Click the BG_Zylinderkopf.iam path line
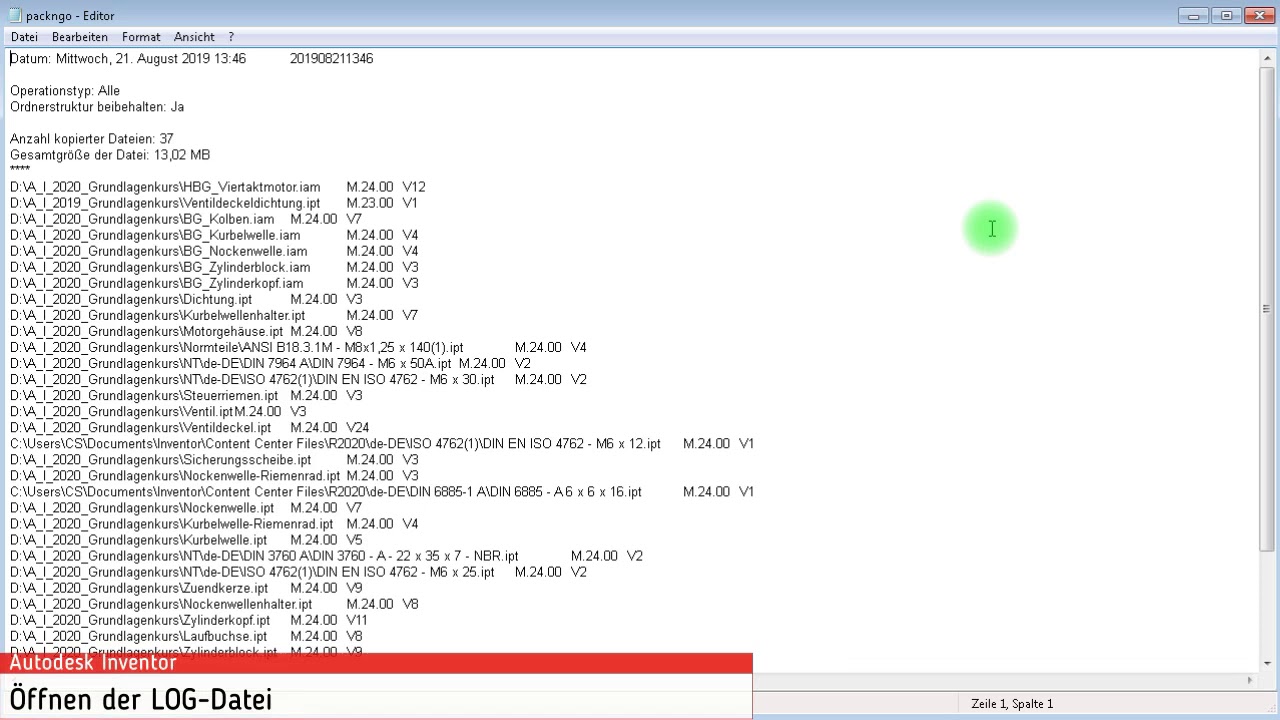Viewport: 1280px width, 720px height. [x=214, y=283]
